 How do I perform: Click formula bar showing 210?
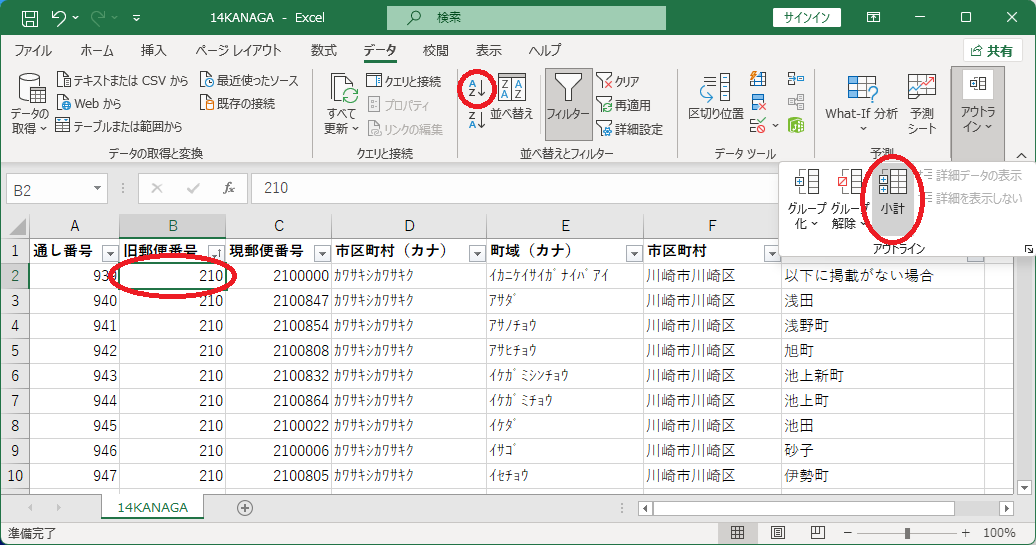515,189
